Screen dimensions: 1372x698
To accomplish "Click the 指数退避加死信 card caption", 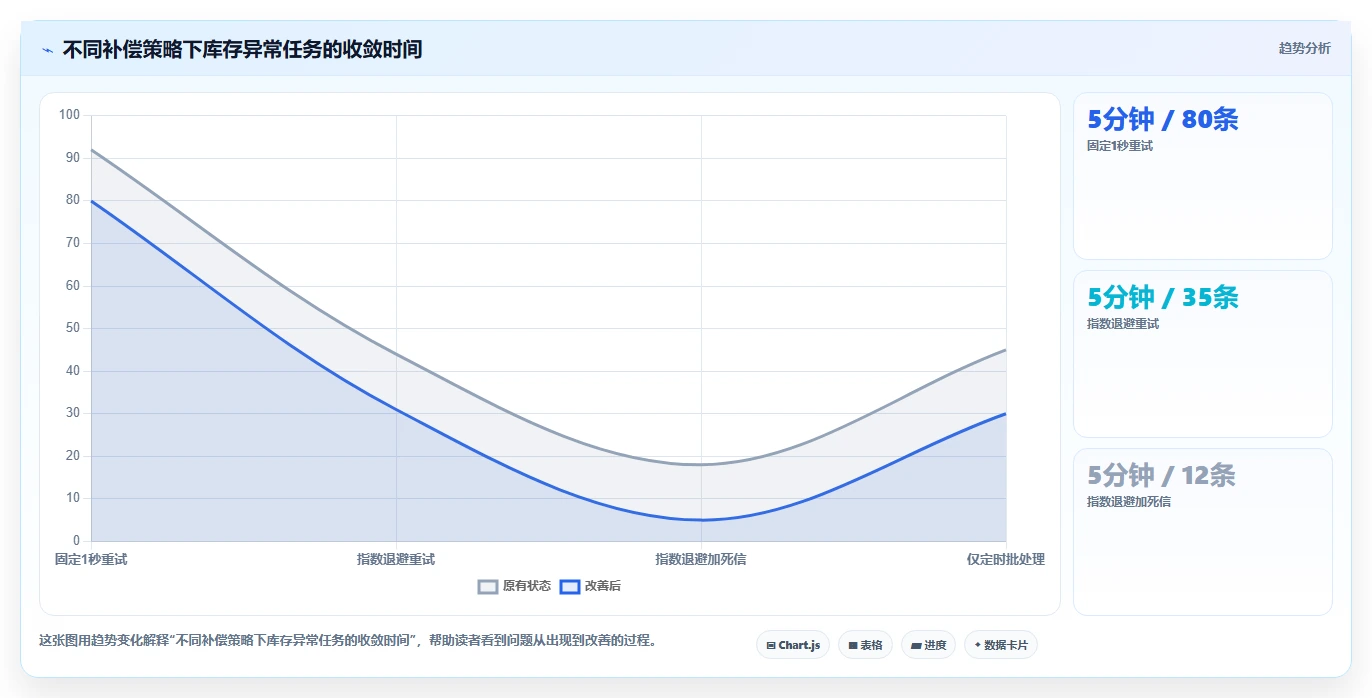I will 1129,502.
